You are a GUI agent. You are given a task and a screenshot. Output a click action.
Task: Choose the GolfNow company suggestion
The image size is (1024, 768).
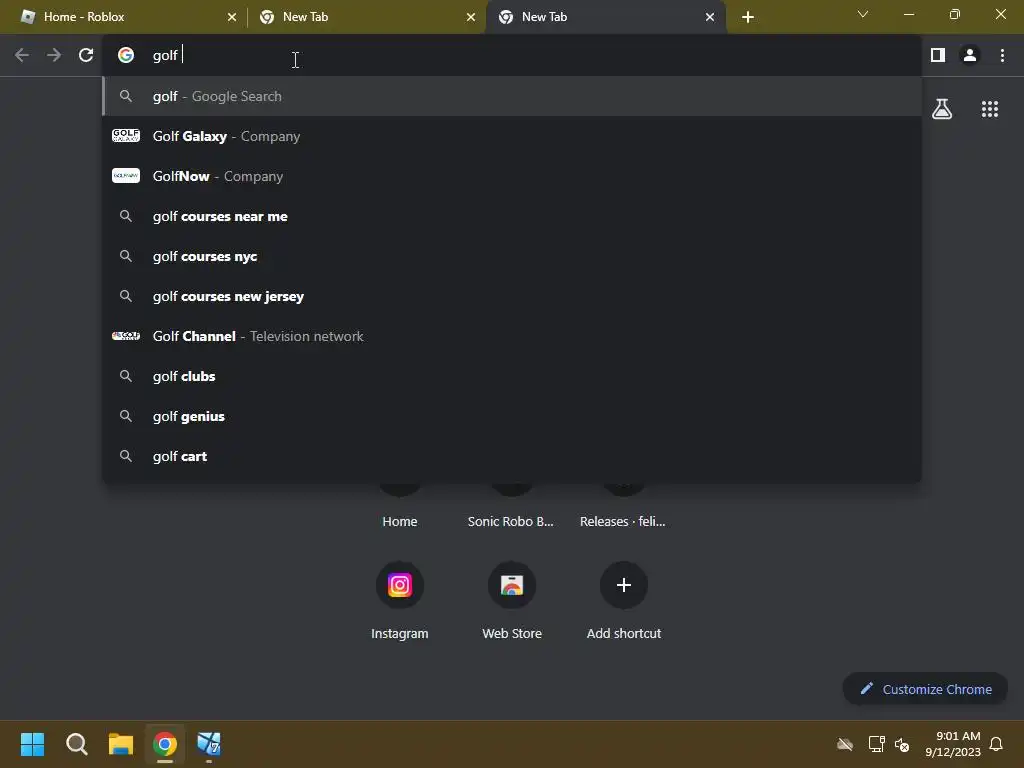[x=512, y=176]
